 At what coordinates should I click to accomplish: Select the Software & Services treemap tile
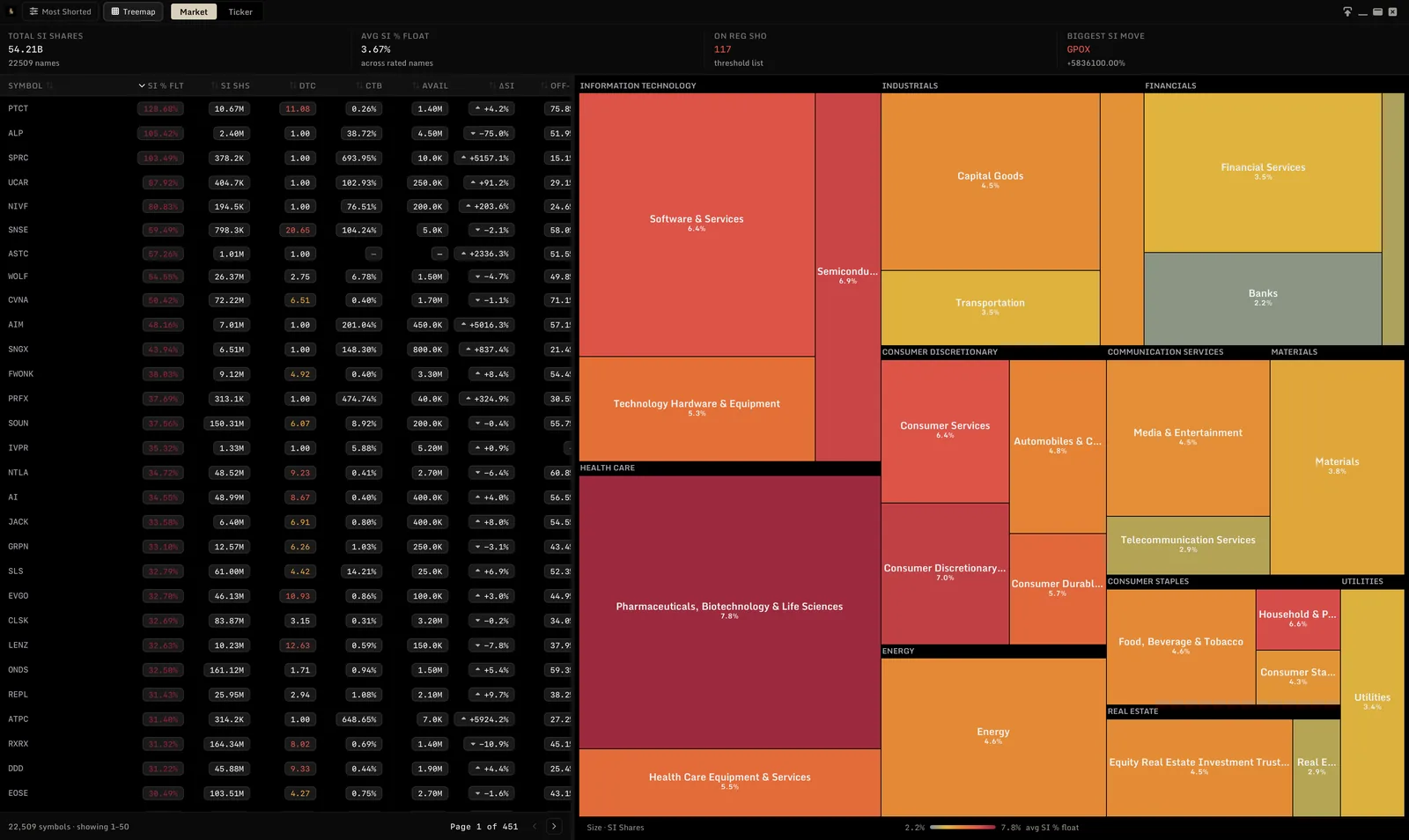coord(697,224)
